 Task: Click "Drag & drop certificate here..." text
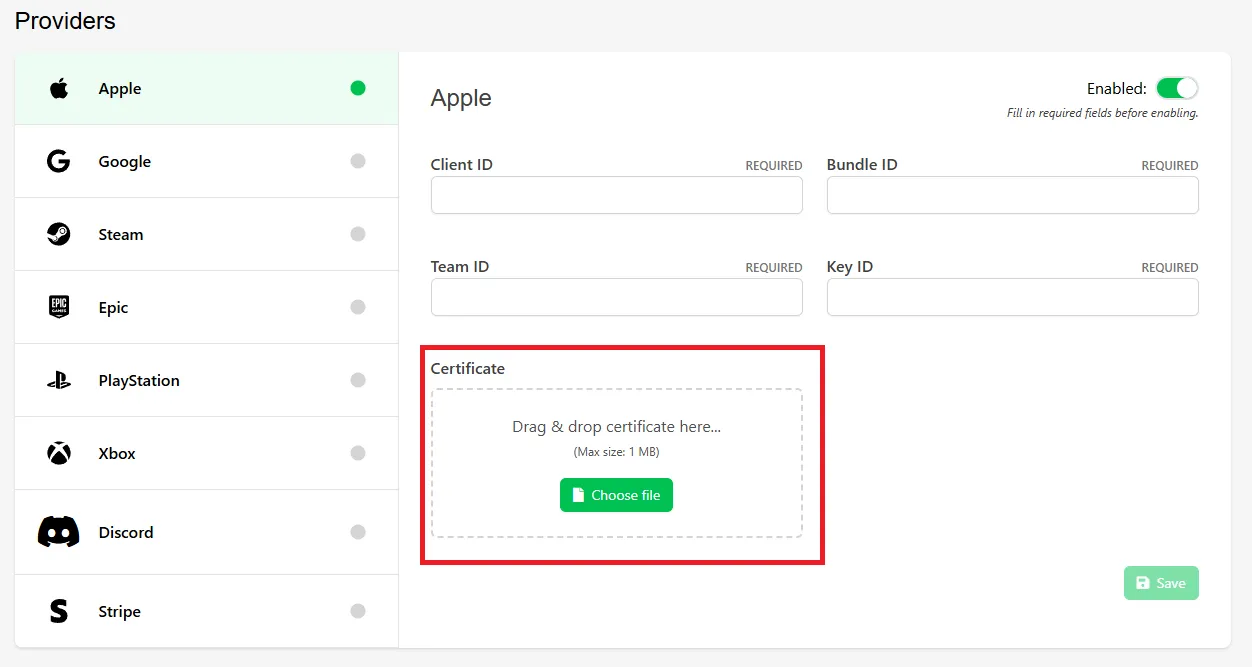[x=617, y=426]
